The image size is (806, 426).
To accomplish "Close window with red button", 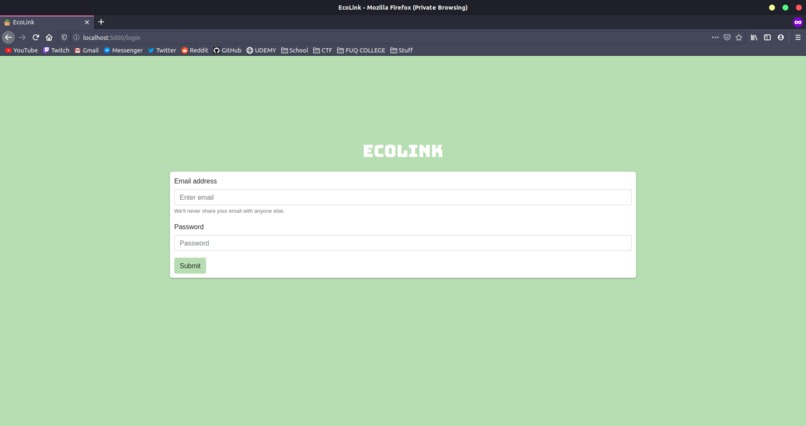I will coord(799,8).
